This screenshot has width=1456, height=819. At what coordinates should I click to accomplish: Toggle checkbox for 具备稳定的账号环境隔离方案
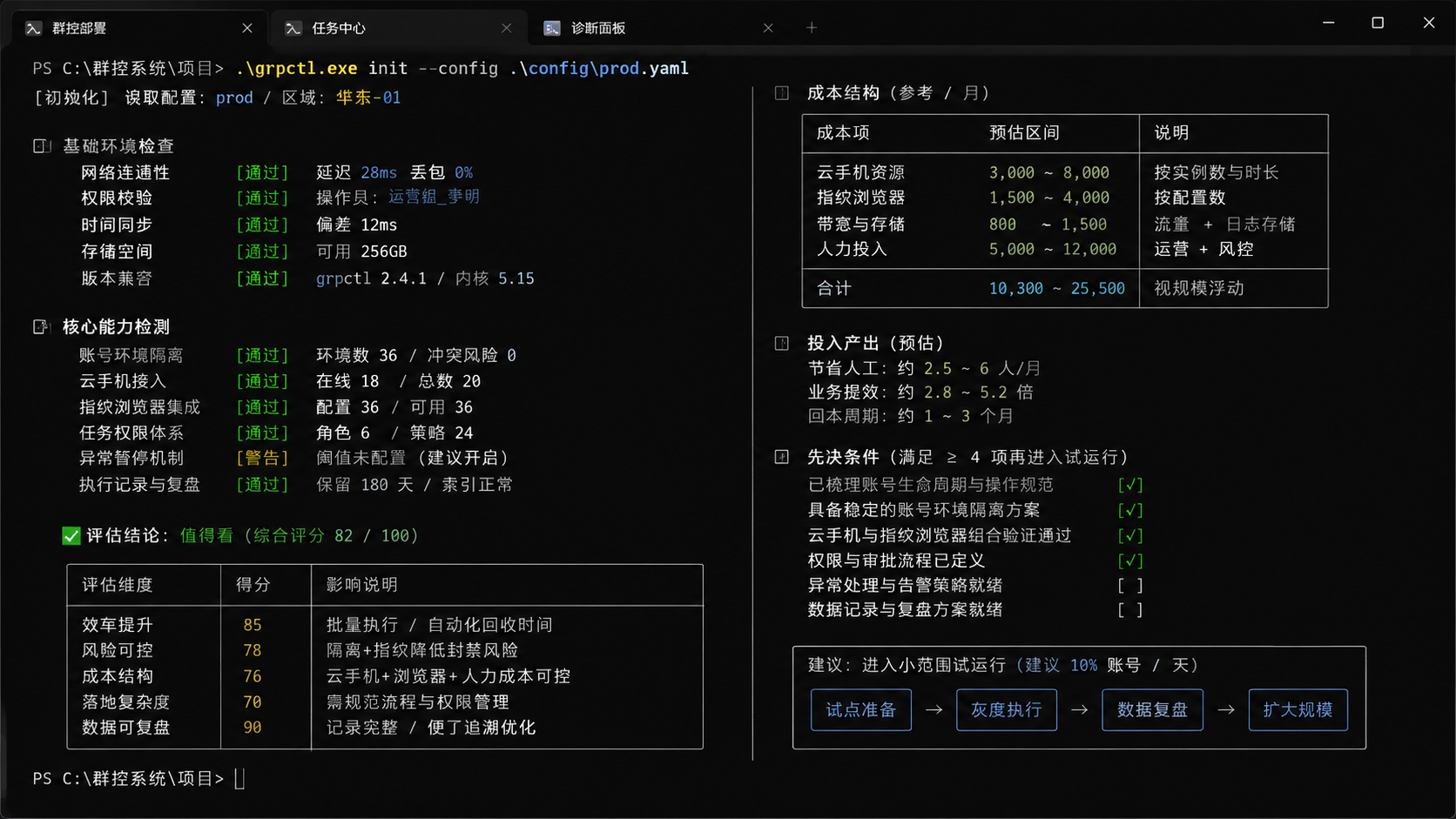click(1130, 510)
